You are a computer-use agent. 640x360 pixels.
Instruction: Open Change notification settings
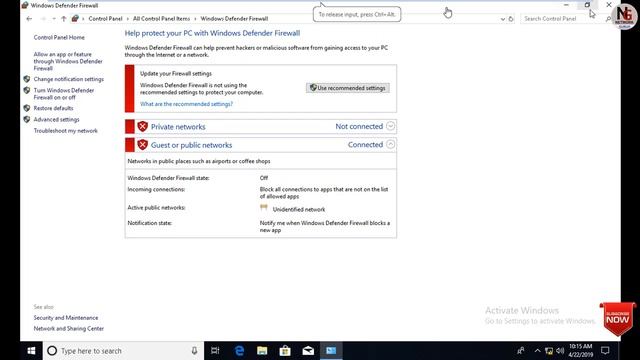[x=69, y=79]
